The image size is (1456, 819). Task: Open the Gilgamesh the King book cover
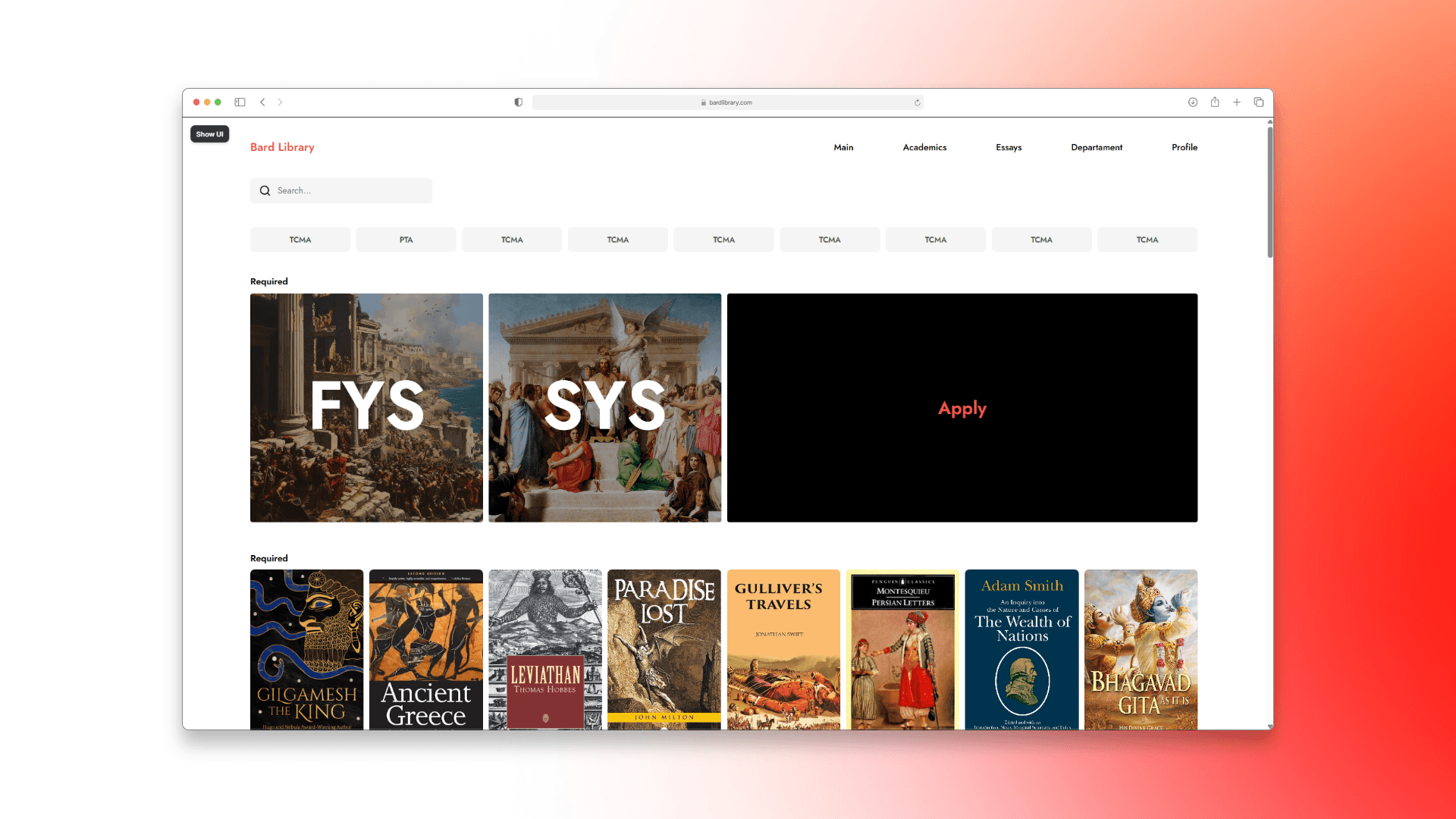307,650
